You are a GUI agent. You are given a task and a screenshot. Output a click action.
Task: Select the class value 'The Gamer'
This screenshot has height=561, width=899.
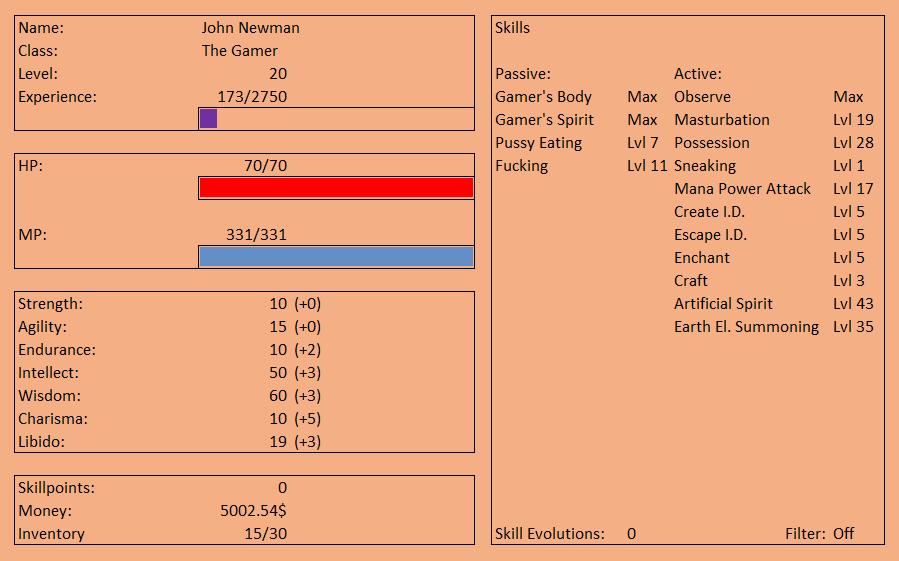pos(240,50)
